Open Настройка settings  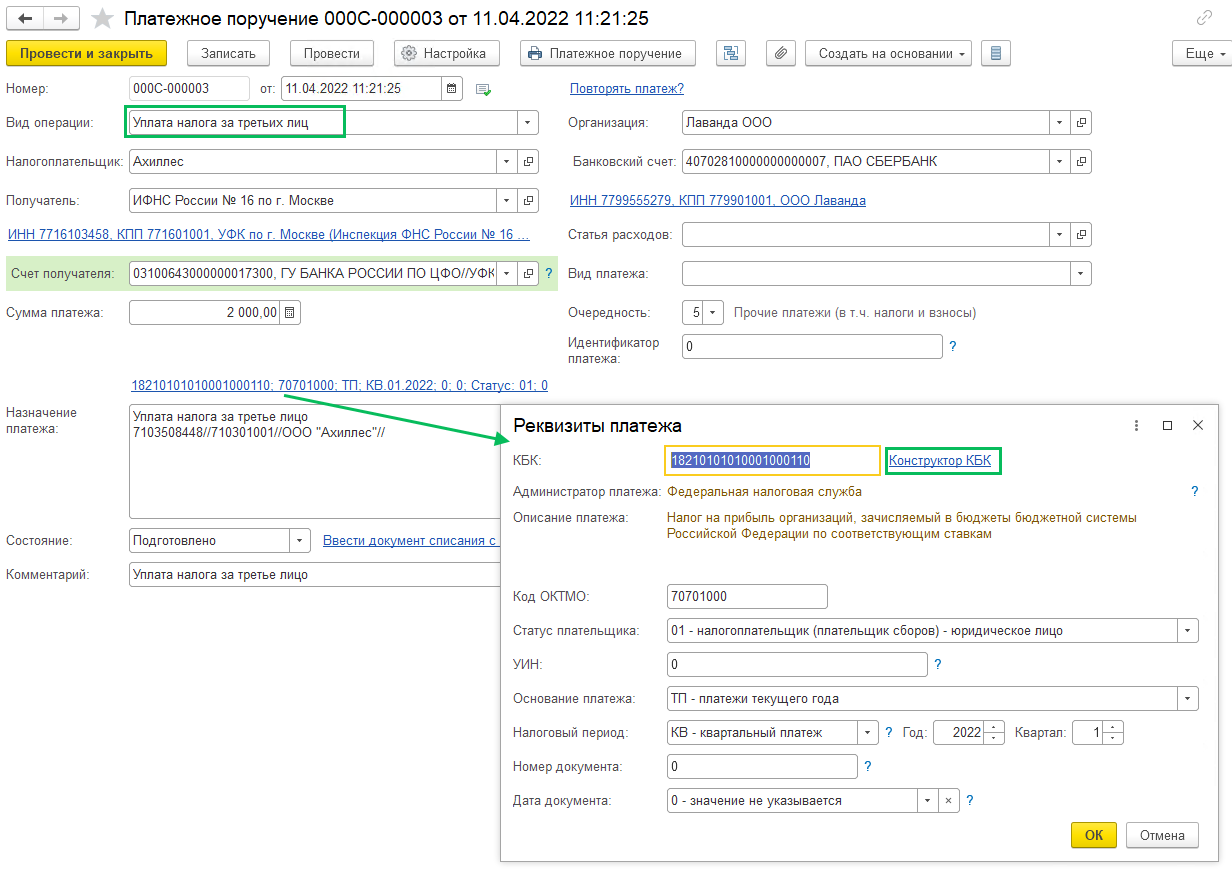click(447, 54)
